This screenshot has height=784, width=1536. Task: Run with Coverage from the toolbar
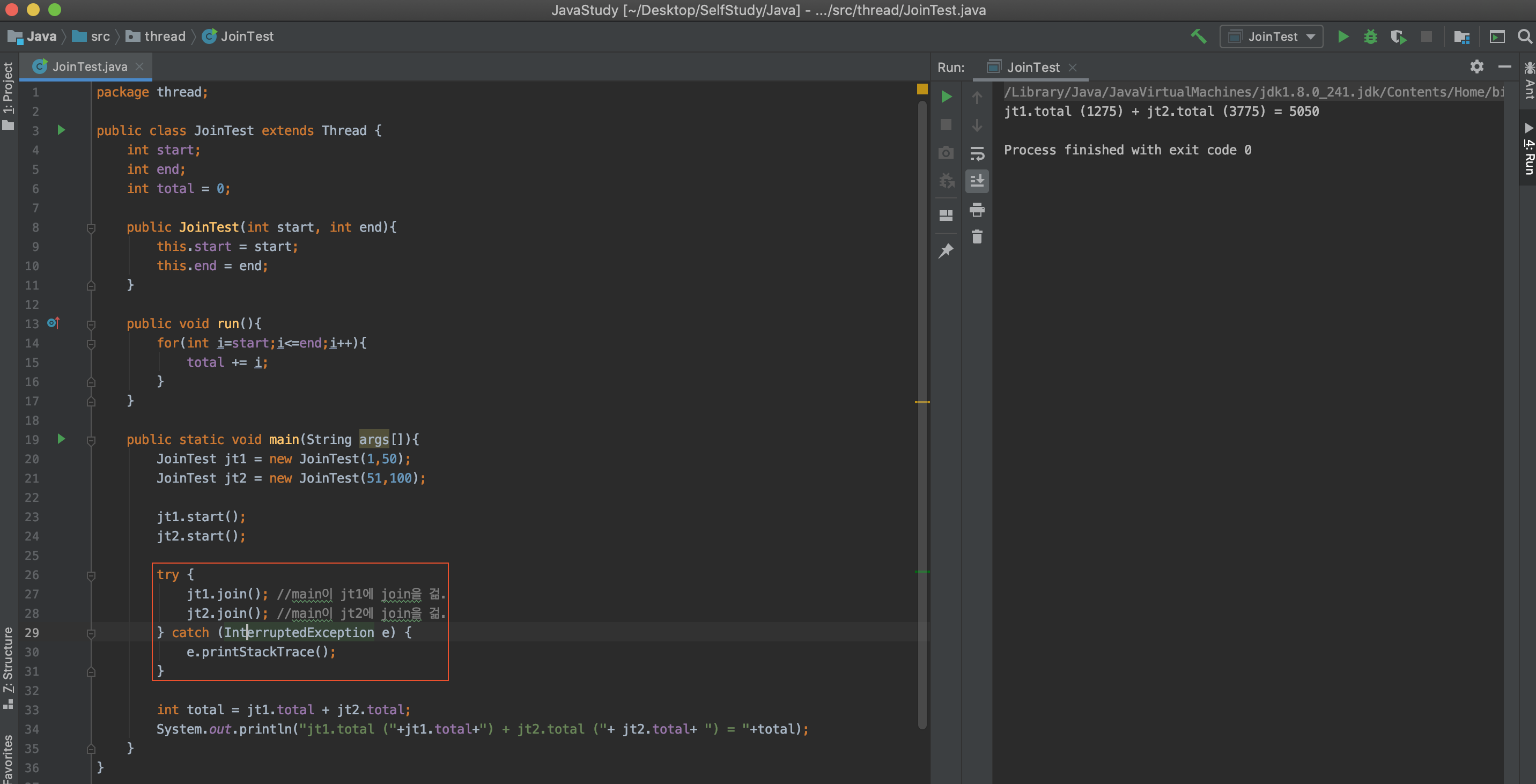(x=1398, y=36)
